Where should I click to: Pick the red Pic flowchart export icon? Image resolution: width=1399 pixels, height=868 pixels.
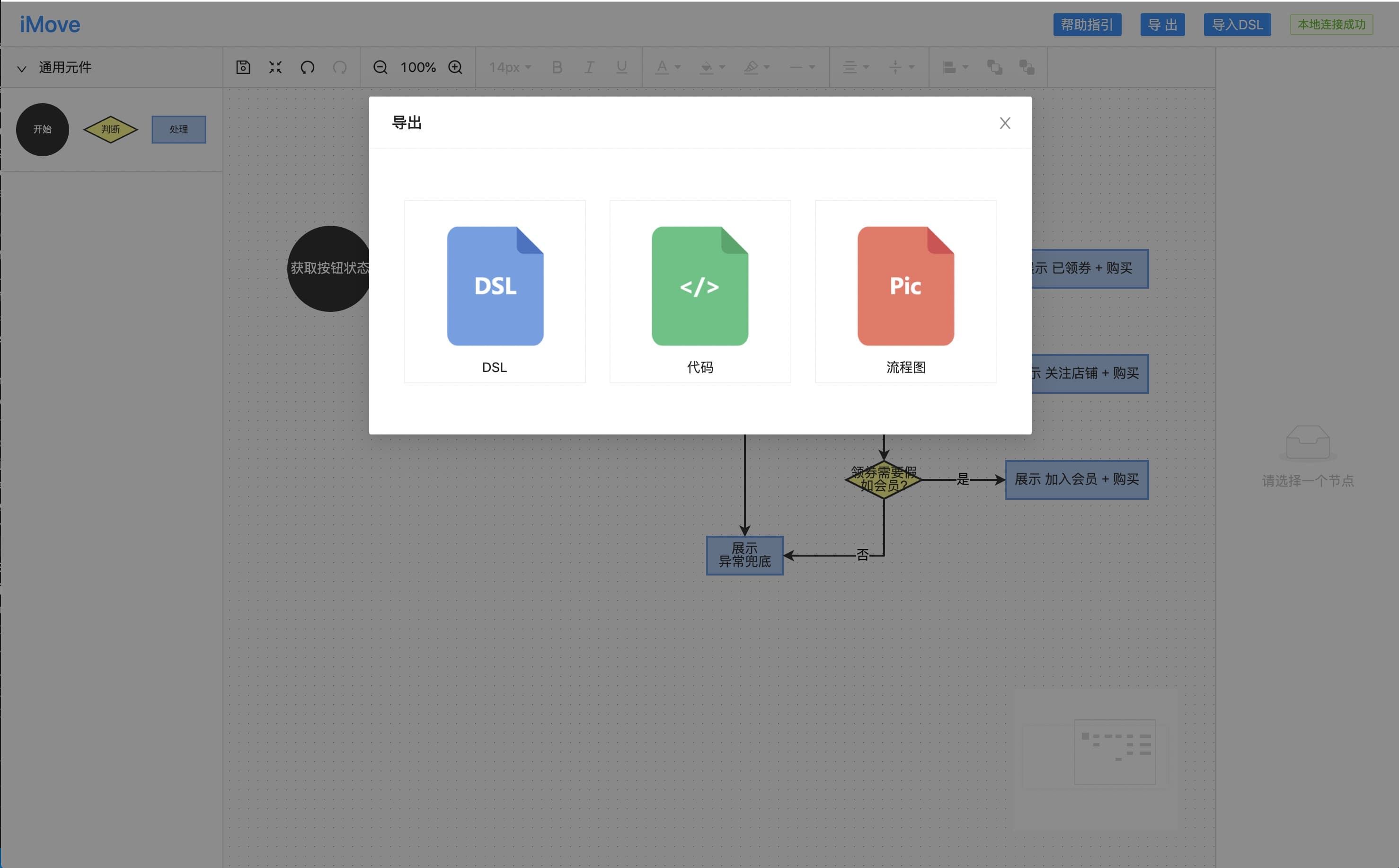905,286
